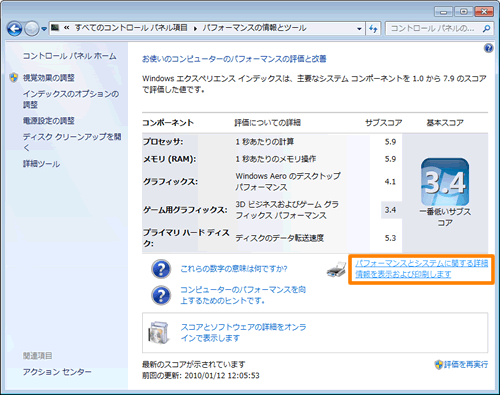Click メモリ (RAM) row label

point(169,159)
